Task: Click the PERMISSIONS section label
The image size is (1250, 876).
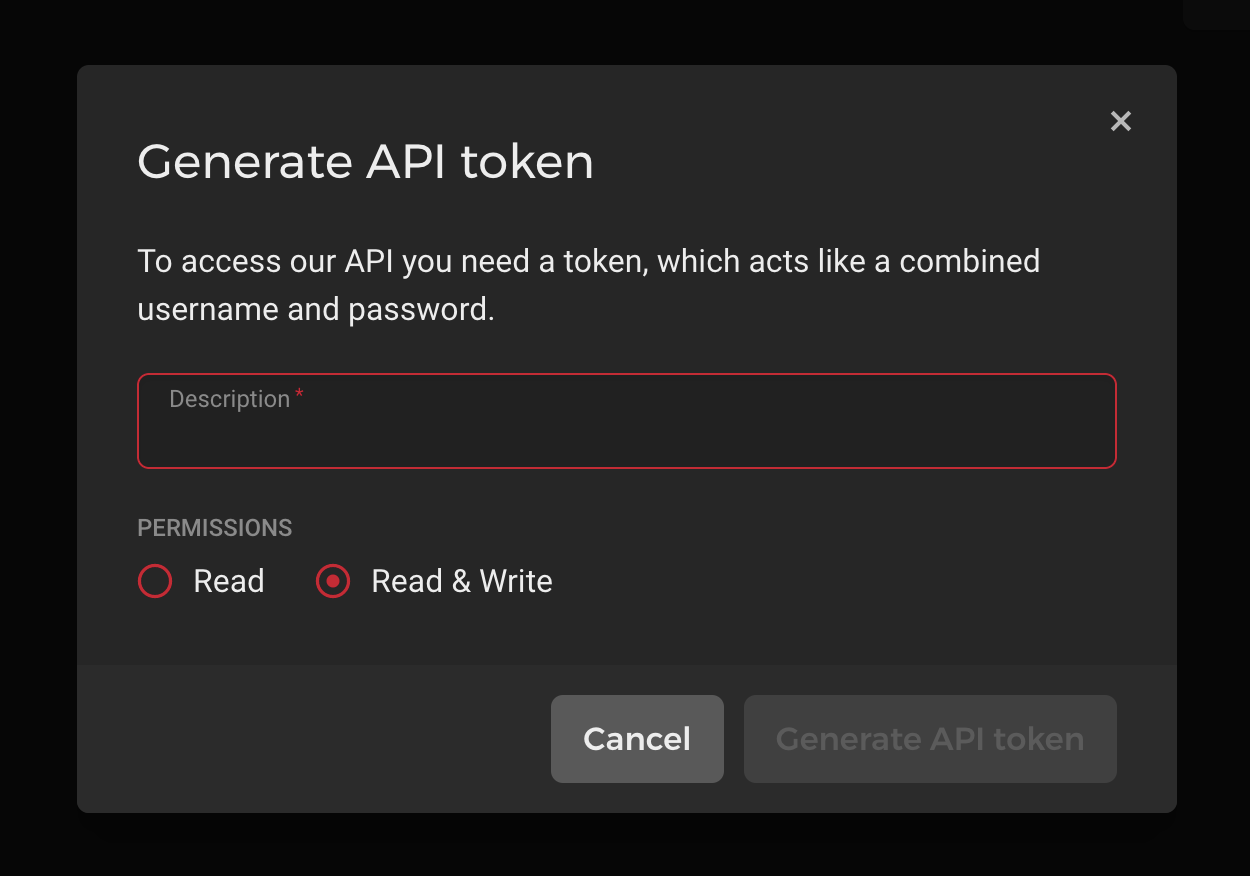Action: tap(214, 527)
